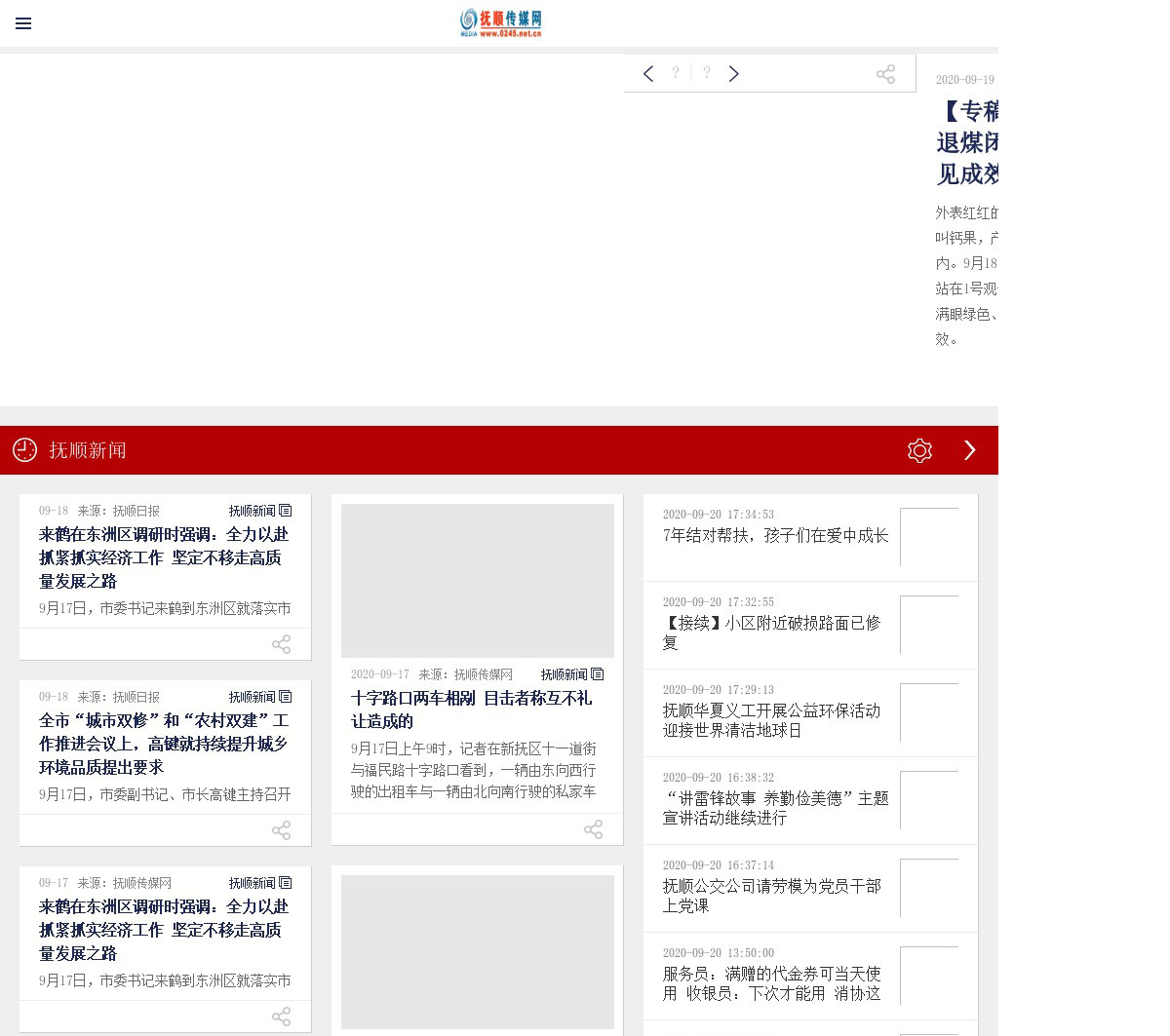Click 抚顺新闻 tag icon on first 09-18 card

click(x=260, y=511)
